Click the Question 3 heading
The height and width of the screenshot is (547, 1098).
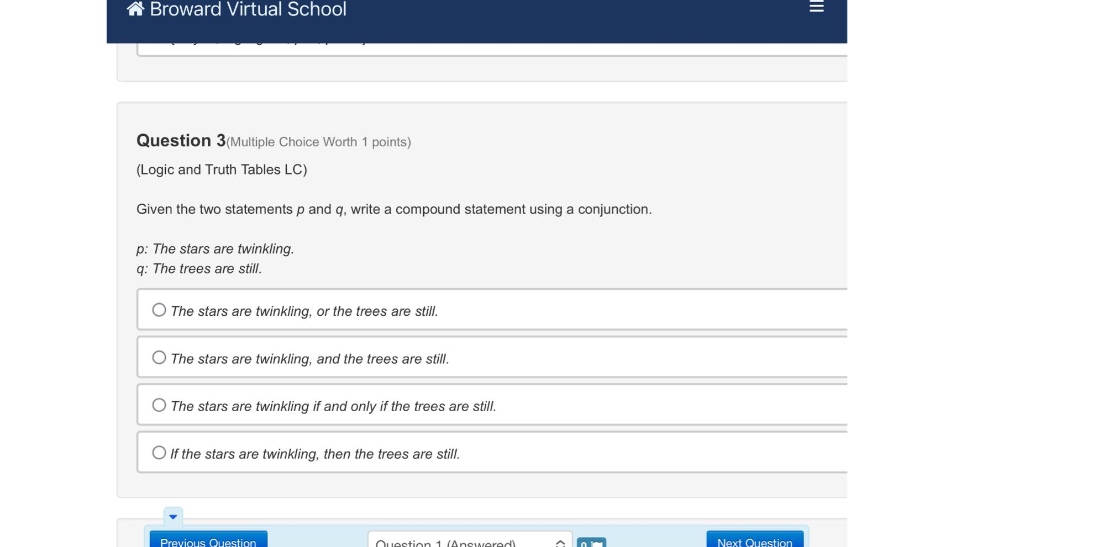click(x=181, y=140)
